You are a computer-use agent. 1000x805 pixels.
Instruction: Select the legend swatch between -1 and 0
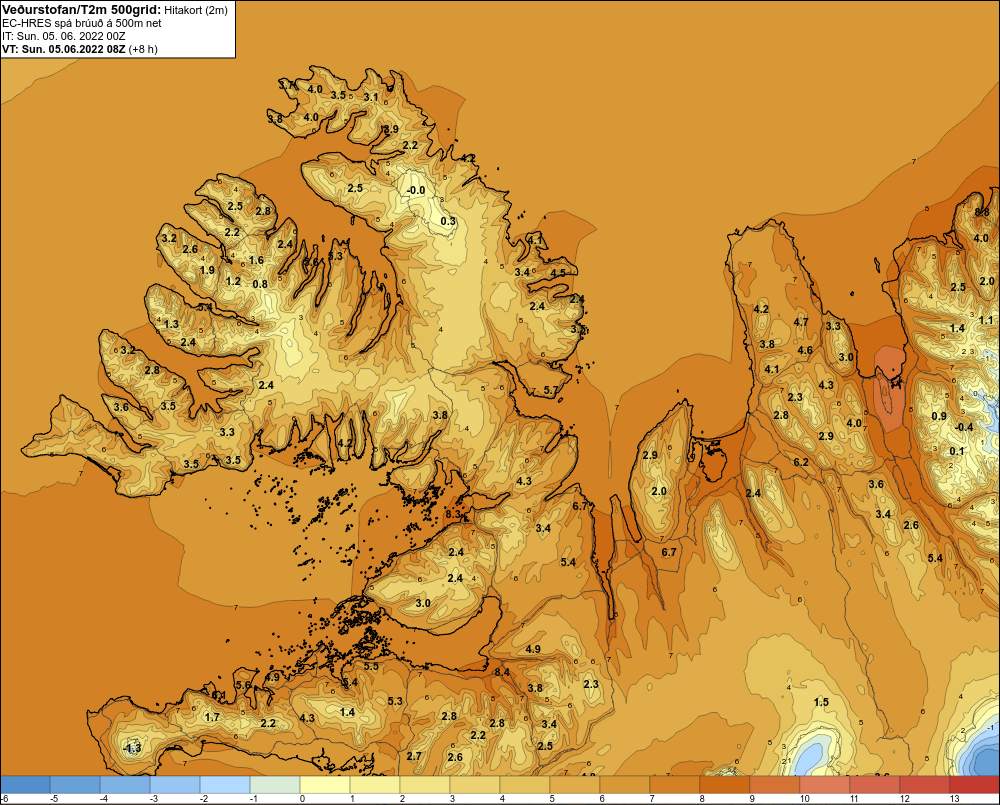pyautogui.click(x=275, y=784)
